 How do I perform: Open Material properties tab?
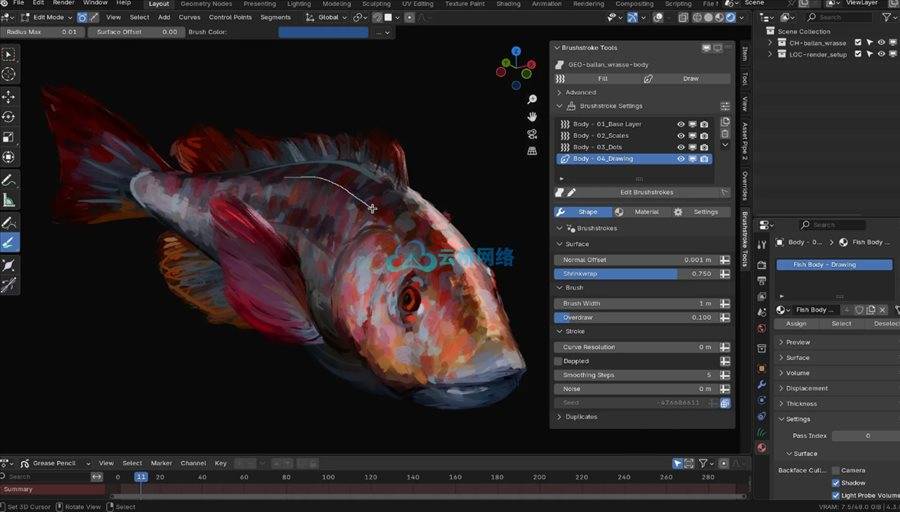[x=761, y=448]
